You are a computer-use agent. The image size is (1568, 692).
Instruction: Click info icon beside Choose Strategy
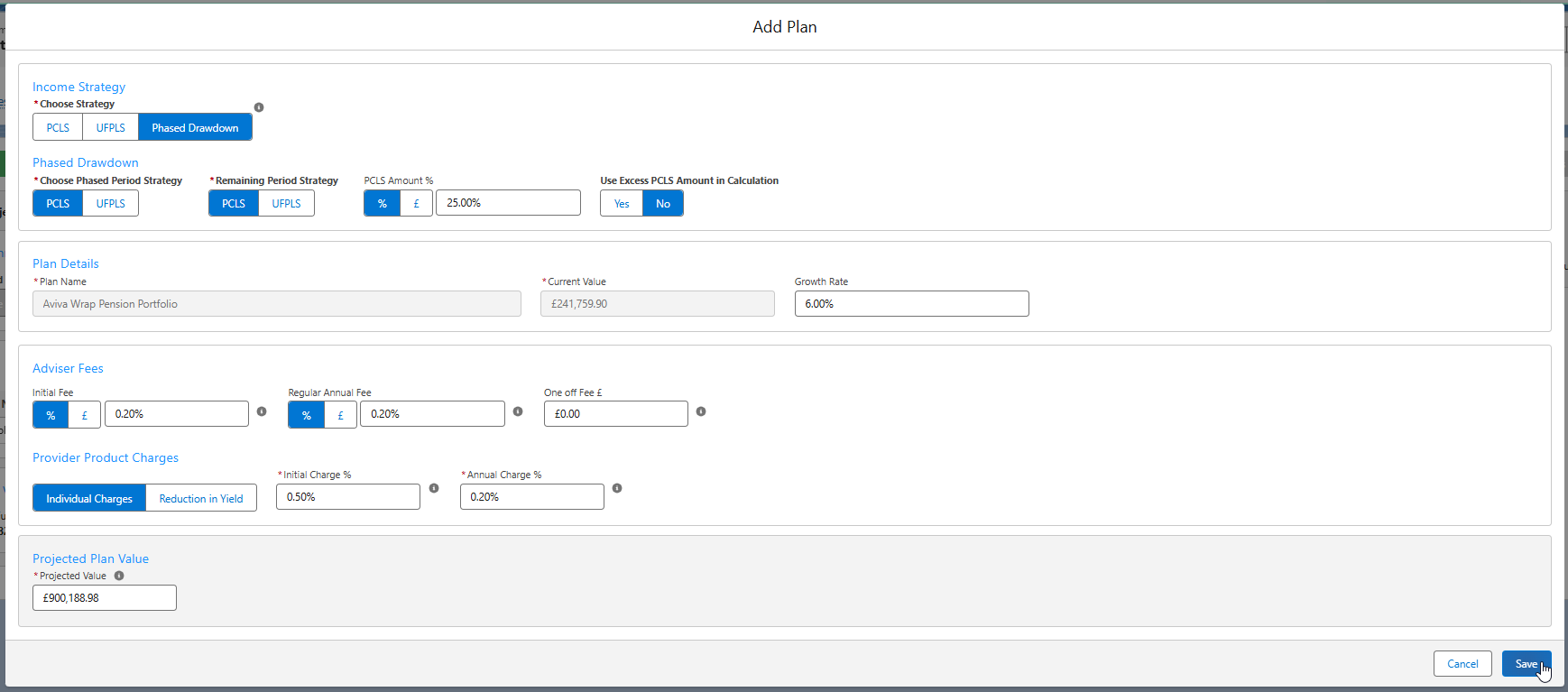point(259,107)
